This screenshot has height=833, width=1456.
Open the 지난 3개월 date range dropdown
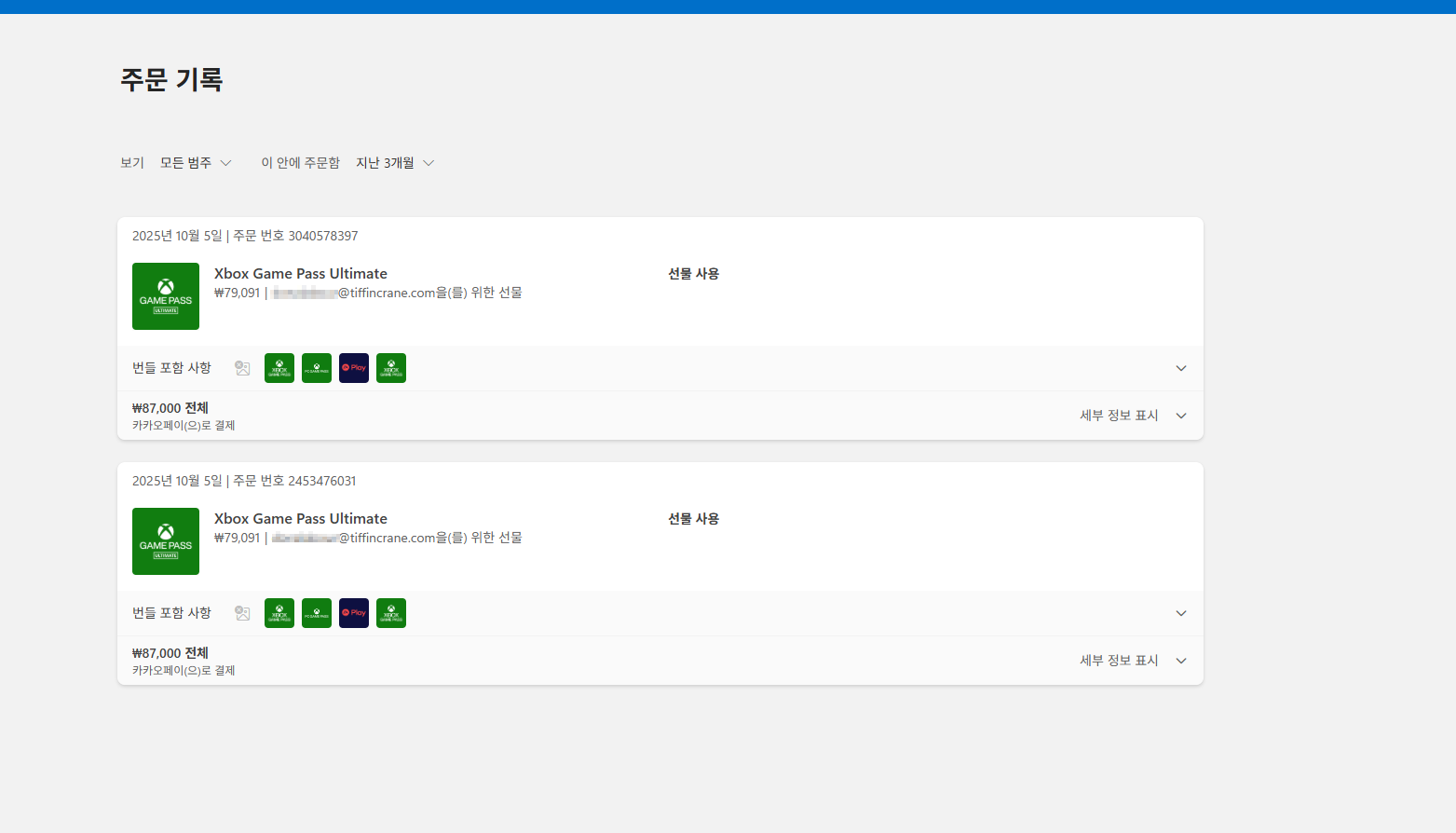pos(395,163)
